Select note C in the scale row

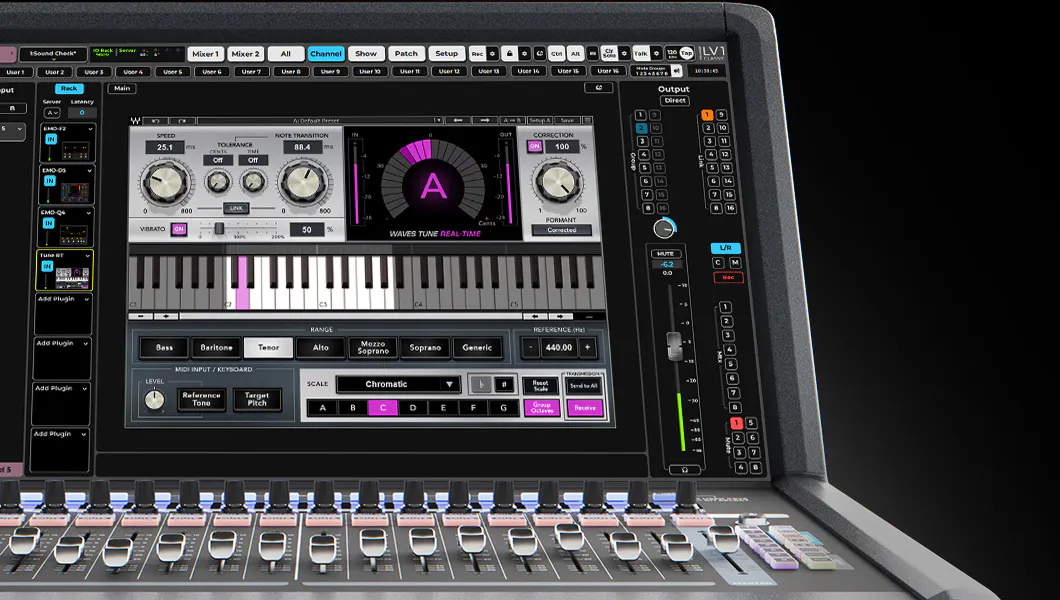383,407
